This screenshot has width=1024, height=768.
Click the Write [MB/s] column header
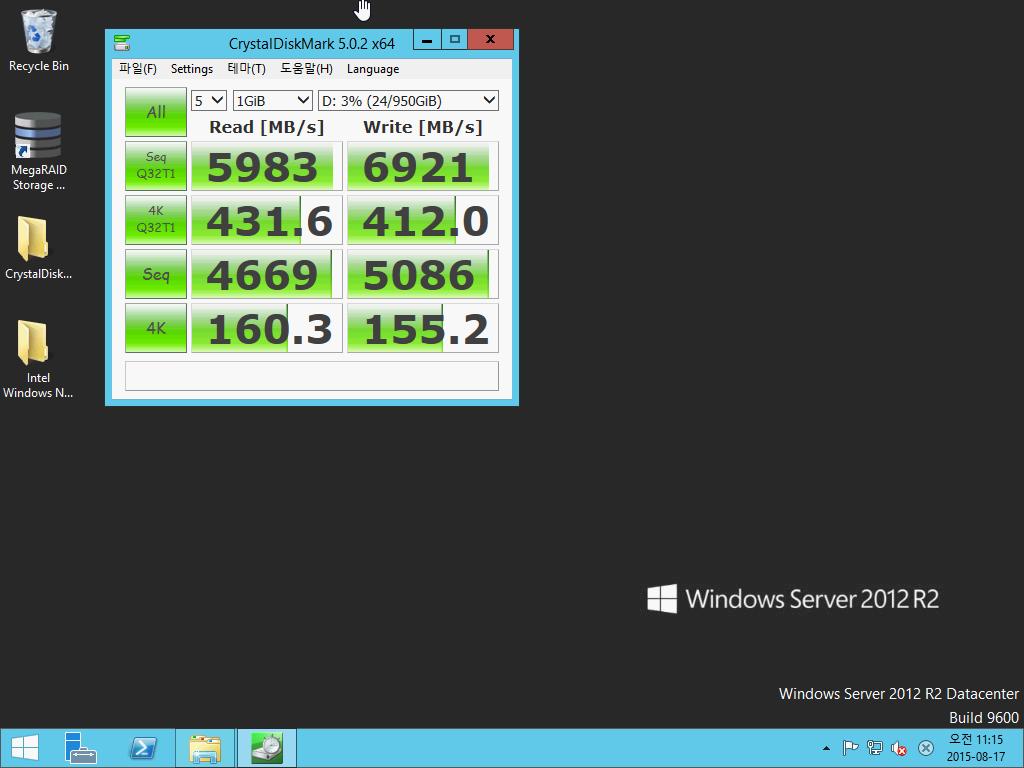coord(423,127)
